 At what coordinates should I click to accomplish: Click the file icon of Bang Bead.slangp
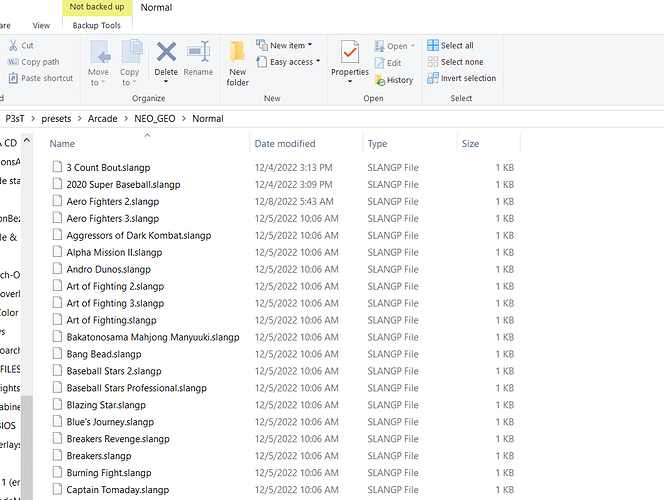click(57, 353)
